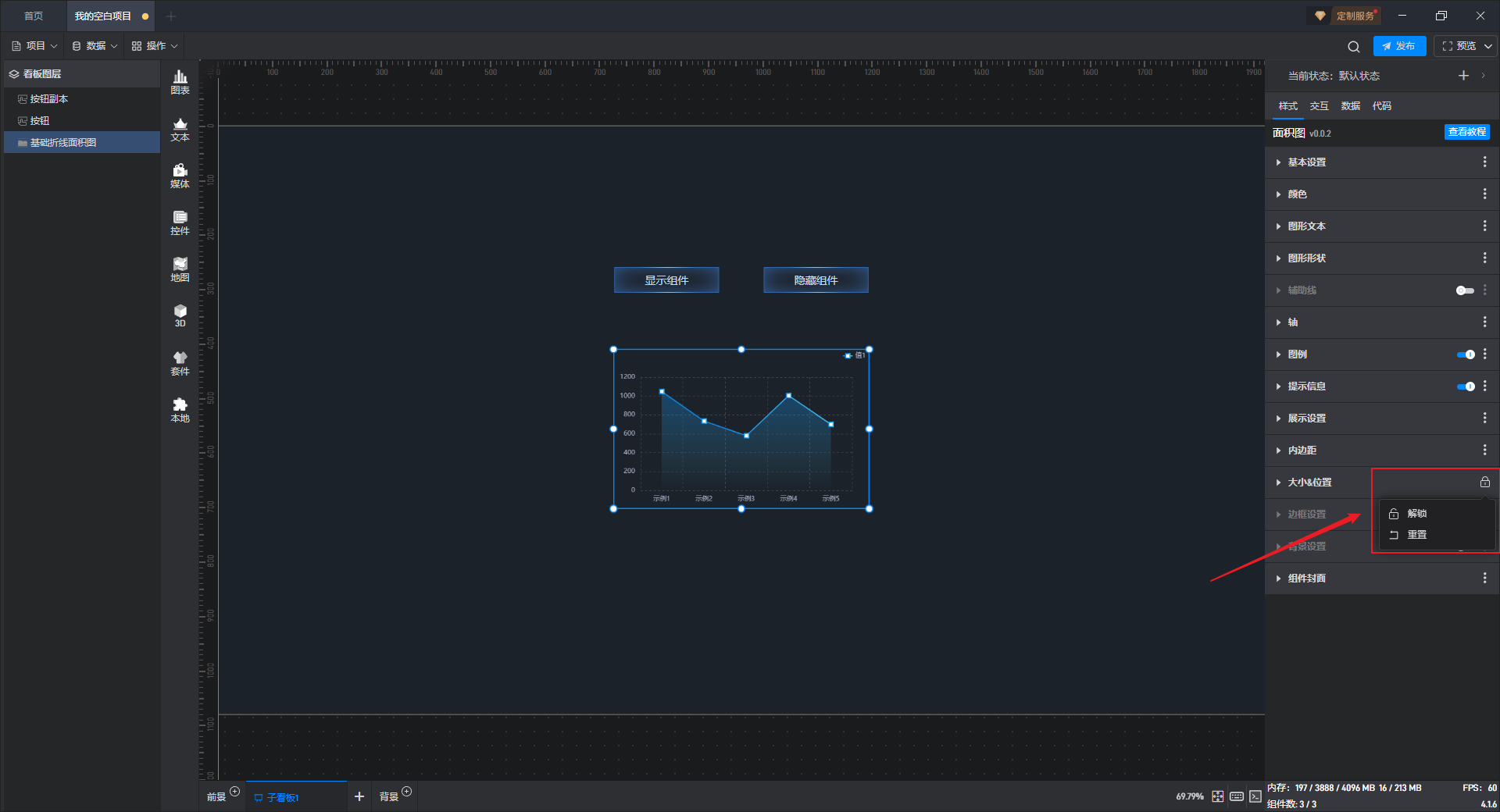Image resolution: width=1500 pixels, height=812 pixels.
Task: Click the lock icon beside 大小&位置
Action: (x=1484, y=483)
